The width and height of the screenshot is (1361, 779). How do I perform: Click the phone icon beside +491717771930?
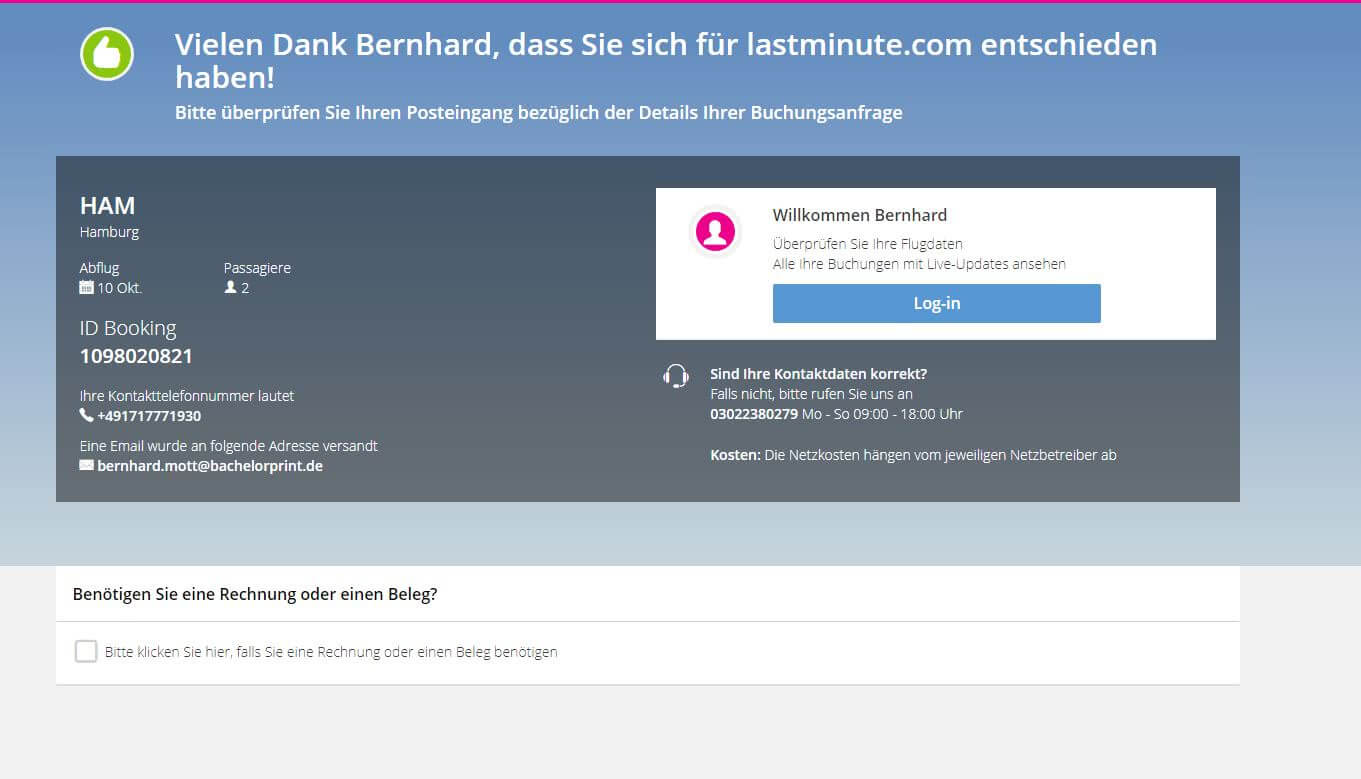pyautogui.click(x=86, y=415)
